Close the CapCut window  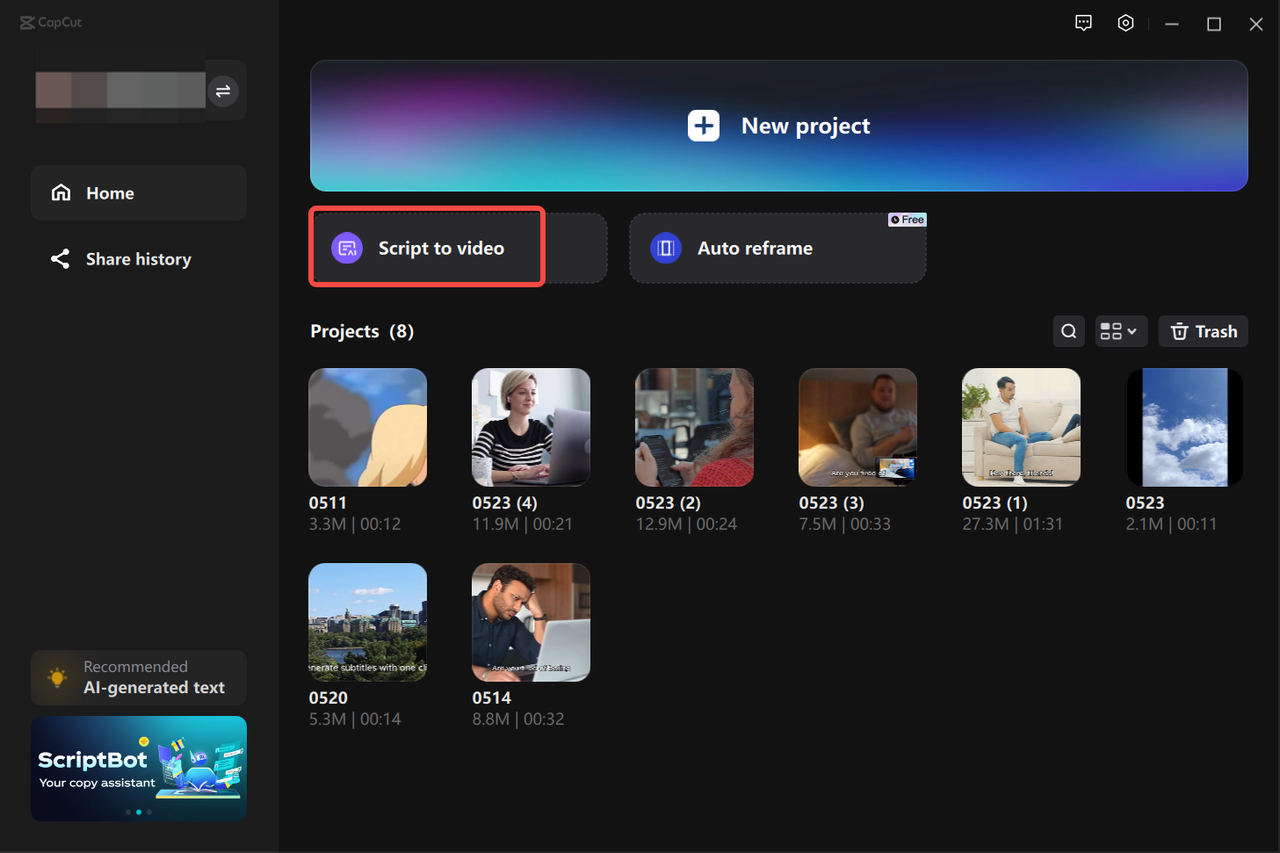(x=1256, y=24)
